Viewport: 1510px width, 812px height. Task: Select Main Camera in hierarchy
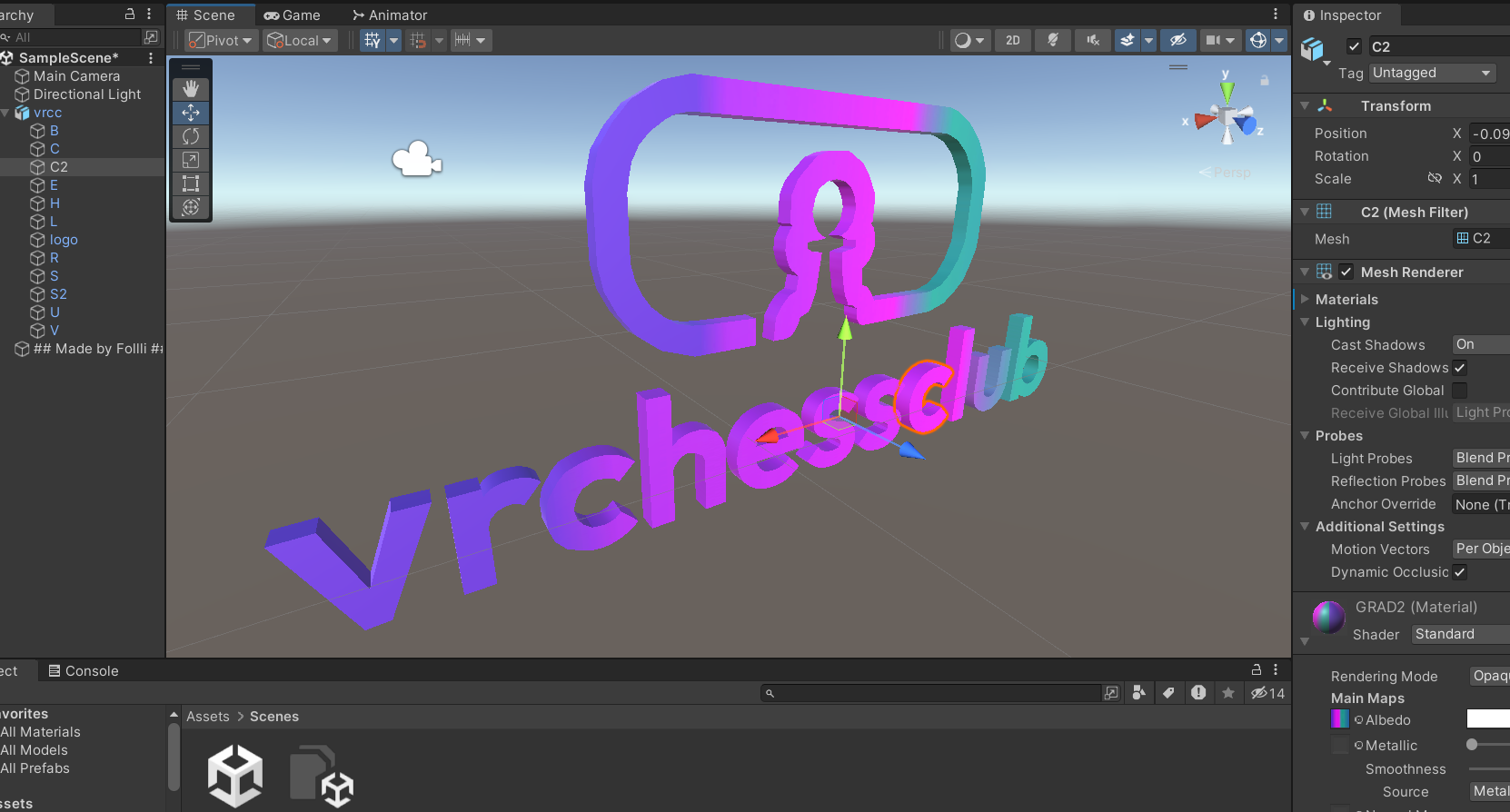[x=76, y=76]
